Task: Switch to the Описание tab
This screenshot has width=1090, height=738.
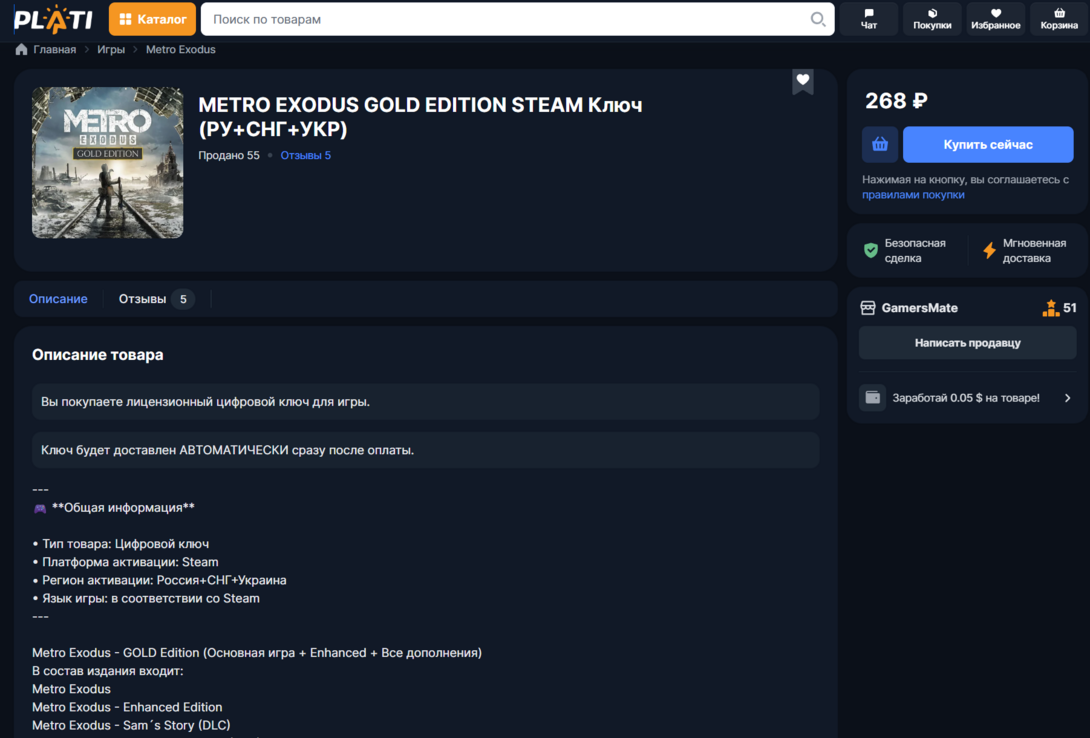Action: (58, 299)
